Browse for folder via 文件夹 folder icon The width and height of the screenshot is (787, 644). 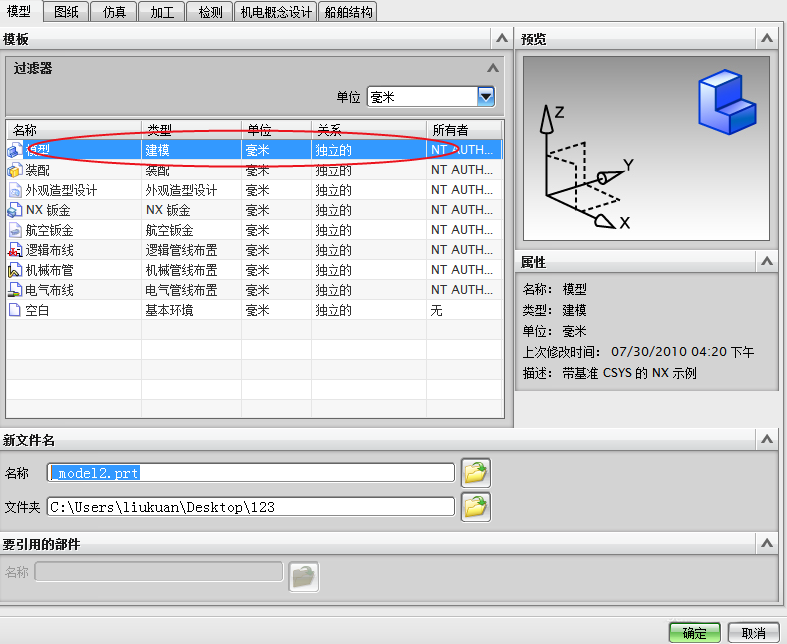pos(475,507)
